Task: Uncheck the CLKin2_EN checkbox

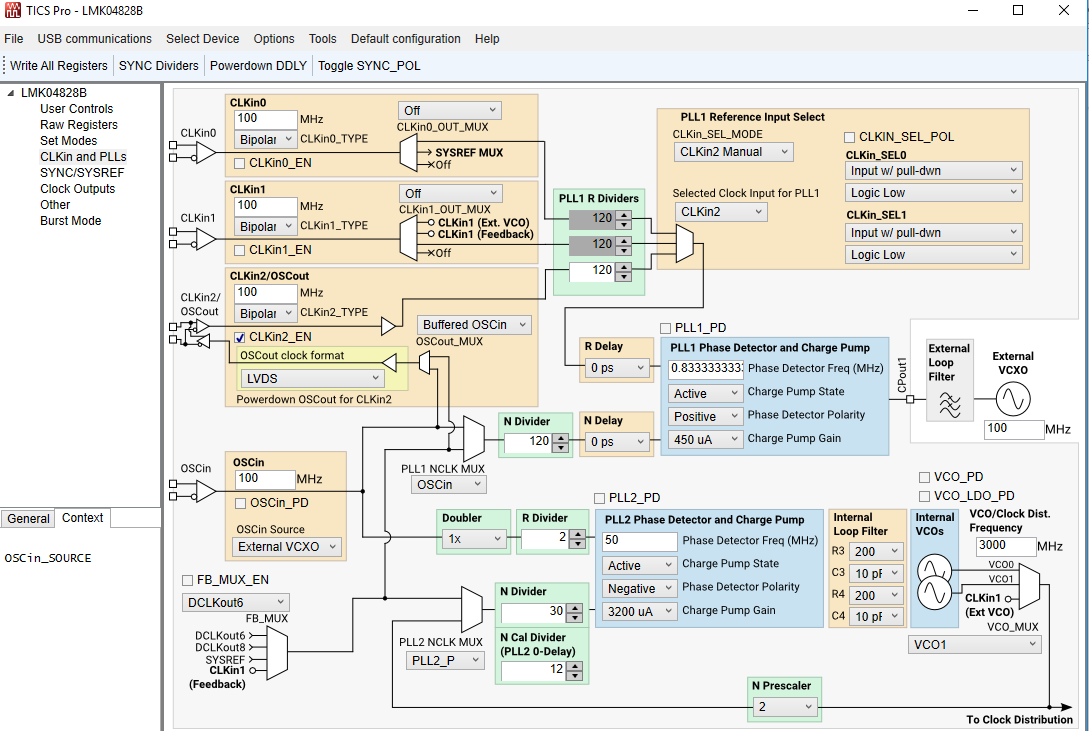Action: pos(240,337)
